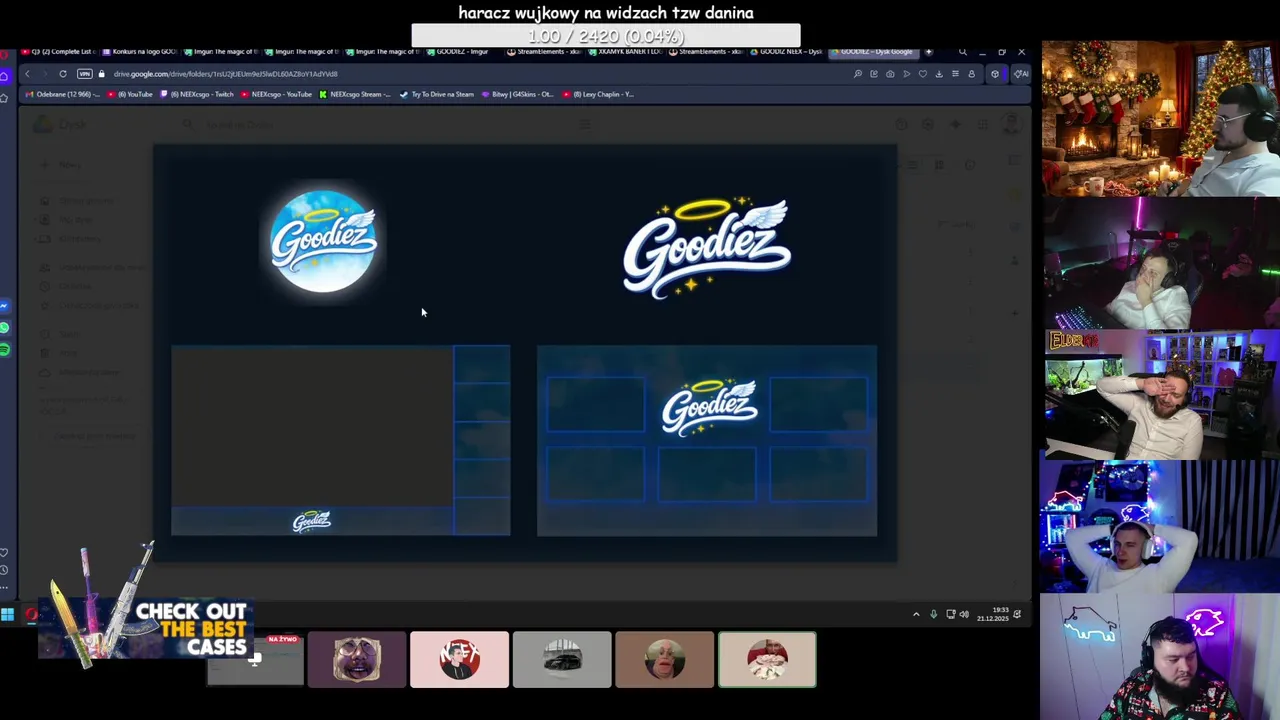Open a new tab with plus button
Screen dimensions: 1280x720
tap(928, 52)
